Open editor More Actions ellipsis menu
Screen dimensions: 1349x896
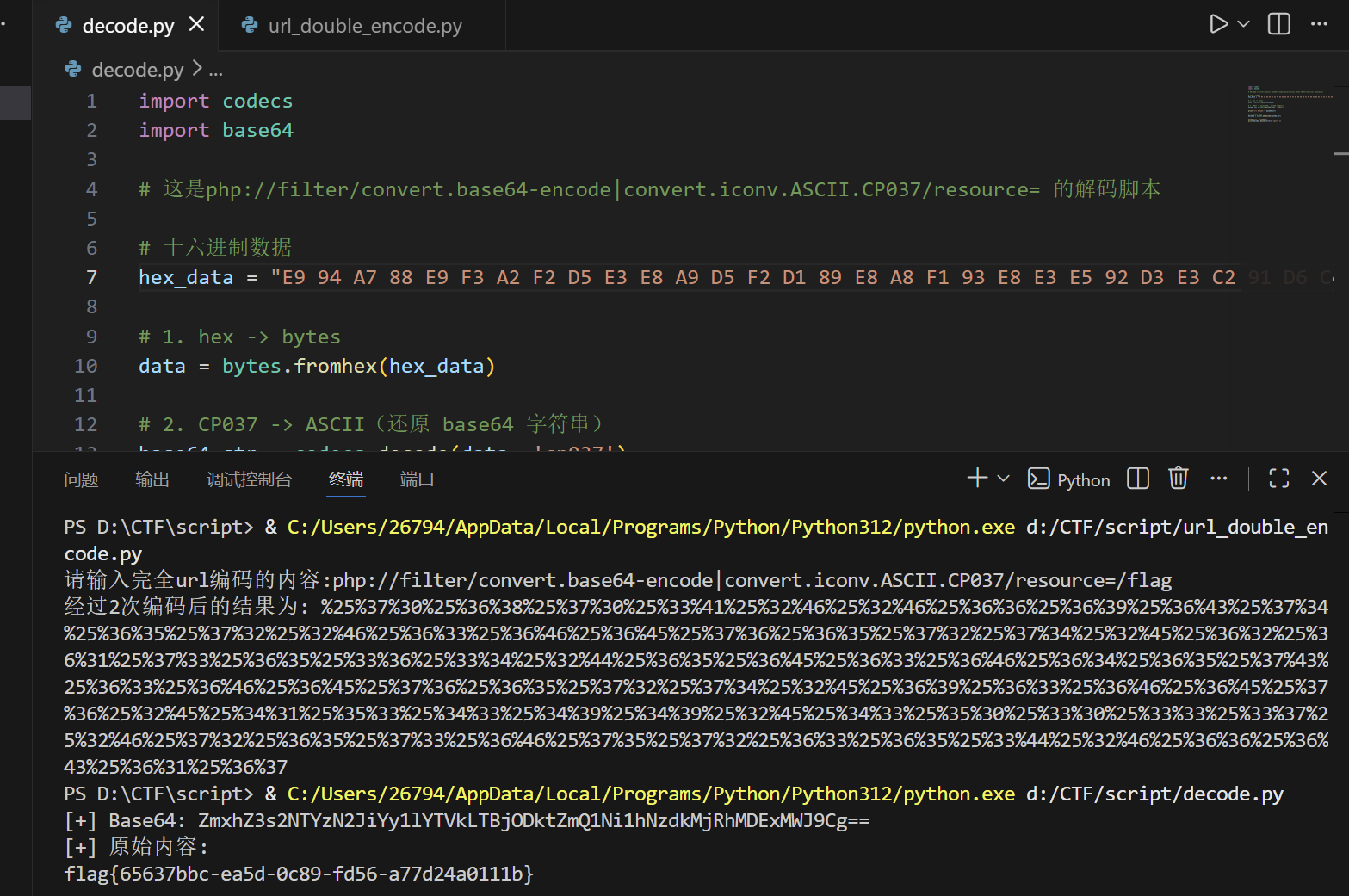click(1319, 24)
